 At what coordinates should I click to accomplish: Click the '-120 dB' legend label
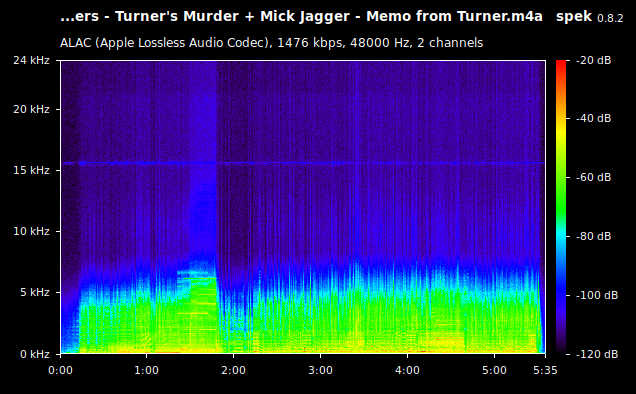[x=597, y=354]
